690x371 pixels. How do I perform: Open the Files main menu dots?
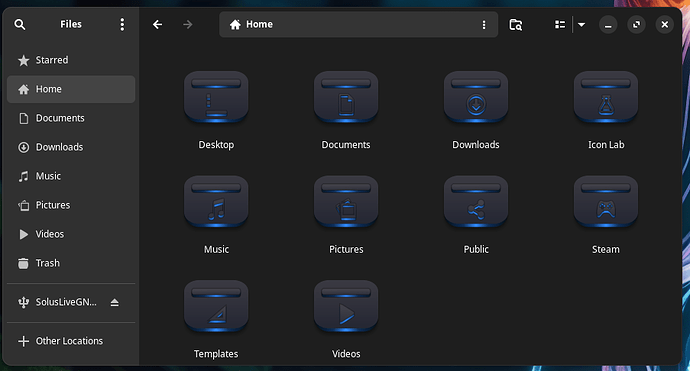point(122,25)
